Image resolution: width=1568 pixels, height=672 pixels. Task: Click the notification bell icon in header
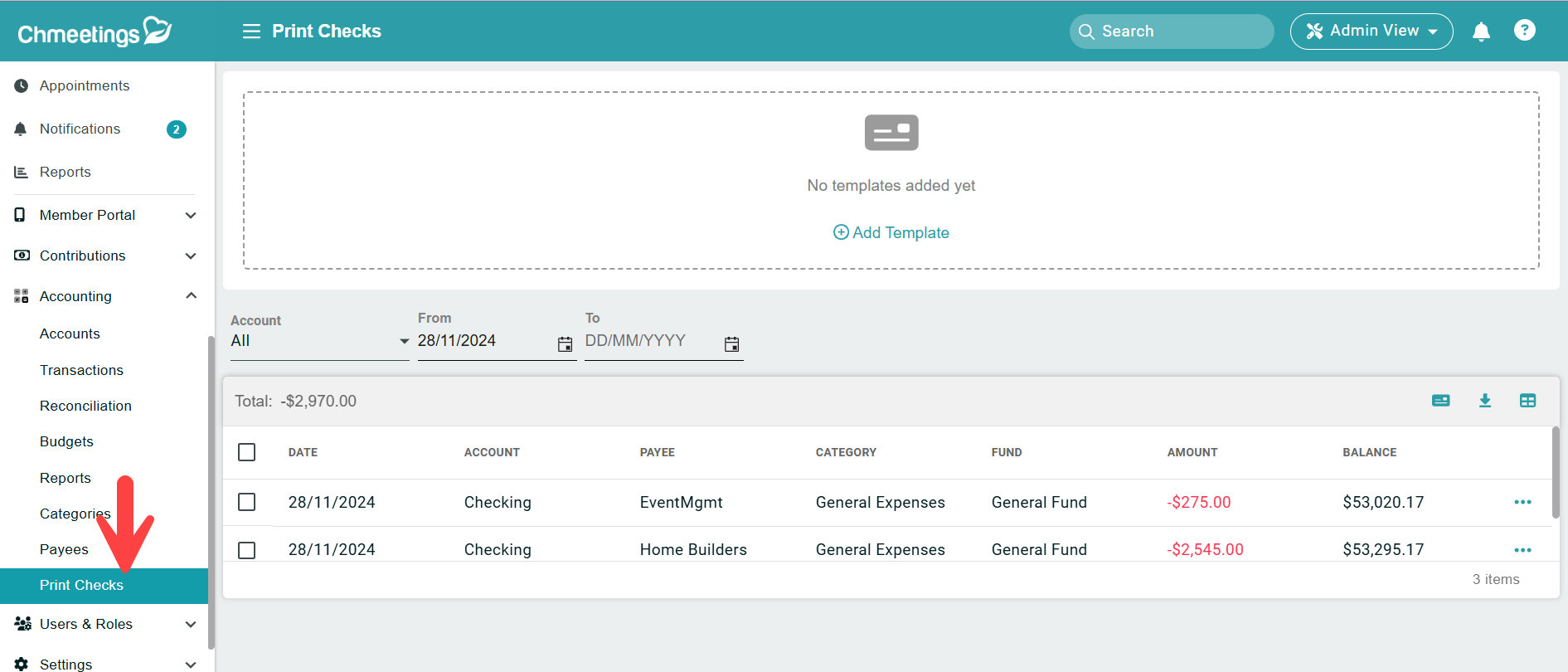[x=1481, y=32]
